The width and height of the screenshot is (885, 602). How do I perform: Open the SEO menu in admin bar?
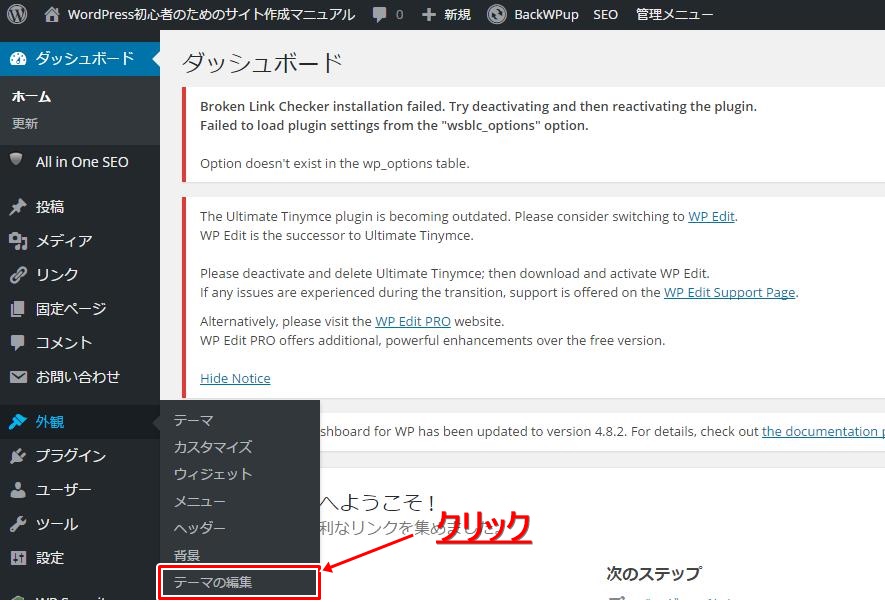pyautogui.click(x=605, y=15)
